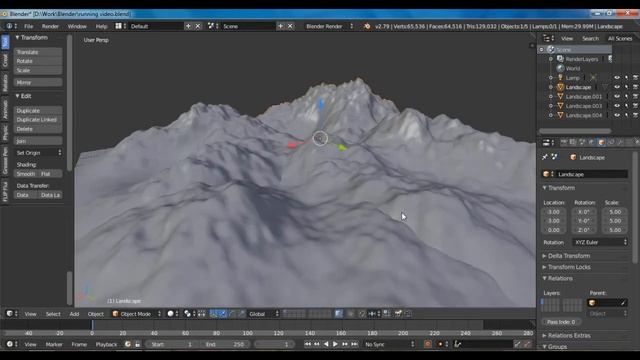The height and width of the screenshot is (360, 640).
Task: Click the pin icon in Properties context row
Action: 545,157
